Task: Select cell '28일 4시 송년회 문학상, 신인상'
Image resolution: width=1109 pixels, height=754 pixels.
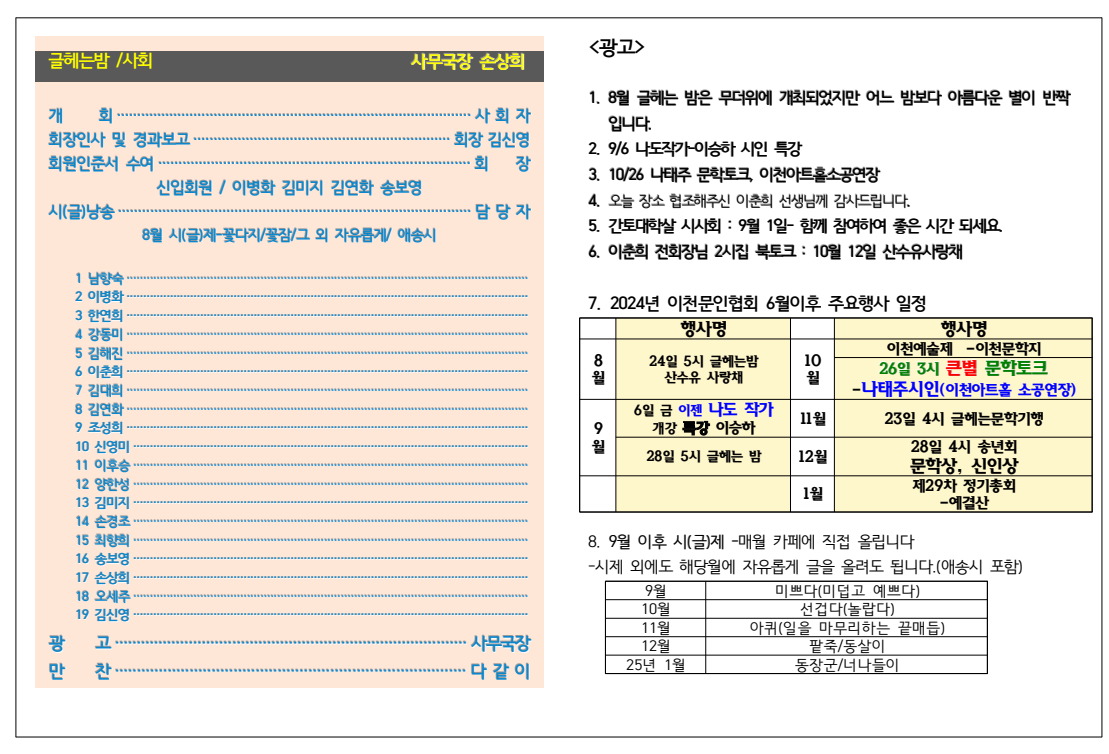Action: pos(963,456)
